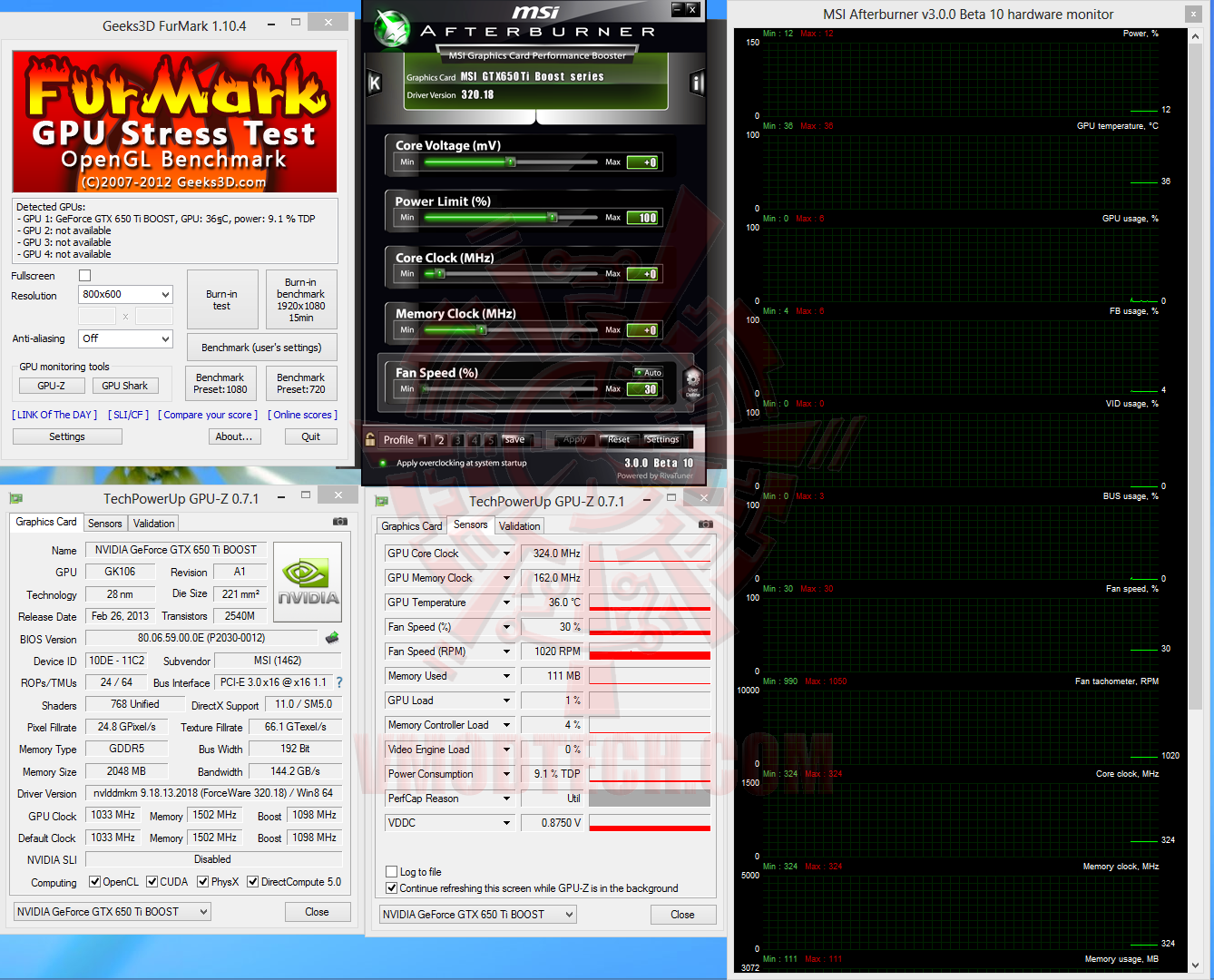Open the GPU selector in GPU-Z Sensors window
The width and height of the screenshot is (1214, 980).
click(478, 915)
